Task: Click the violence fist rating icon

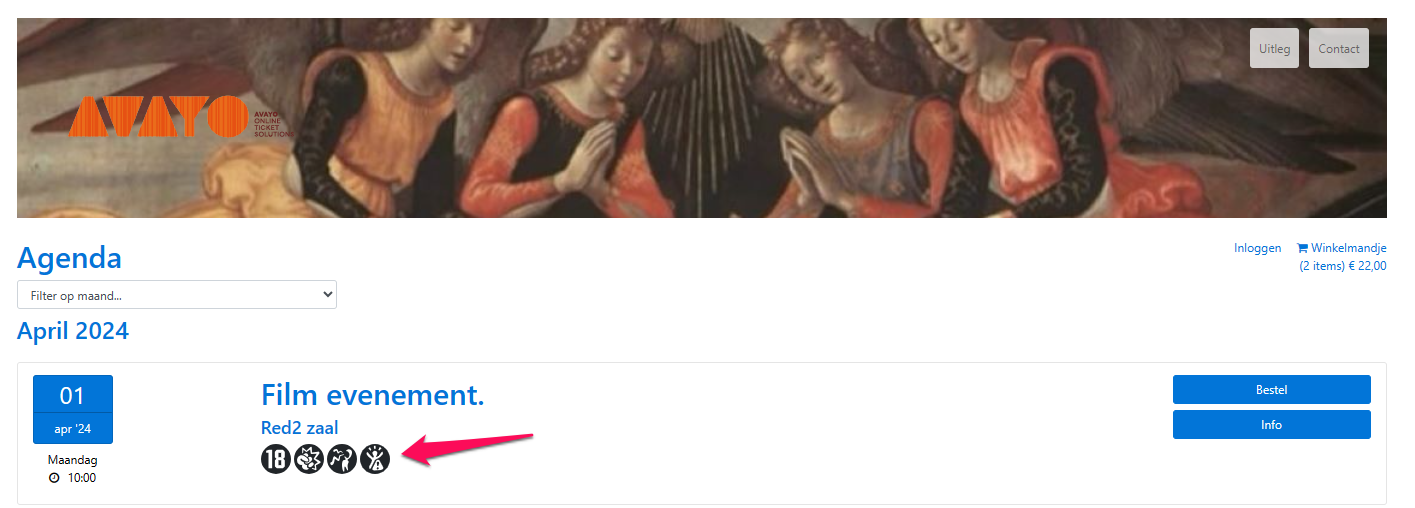Action: coord(309,459)
